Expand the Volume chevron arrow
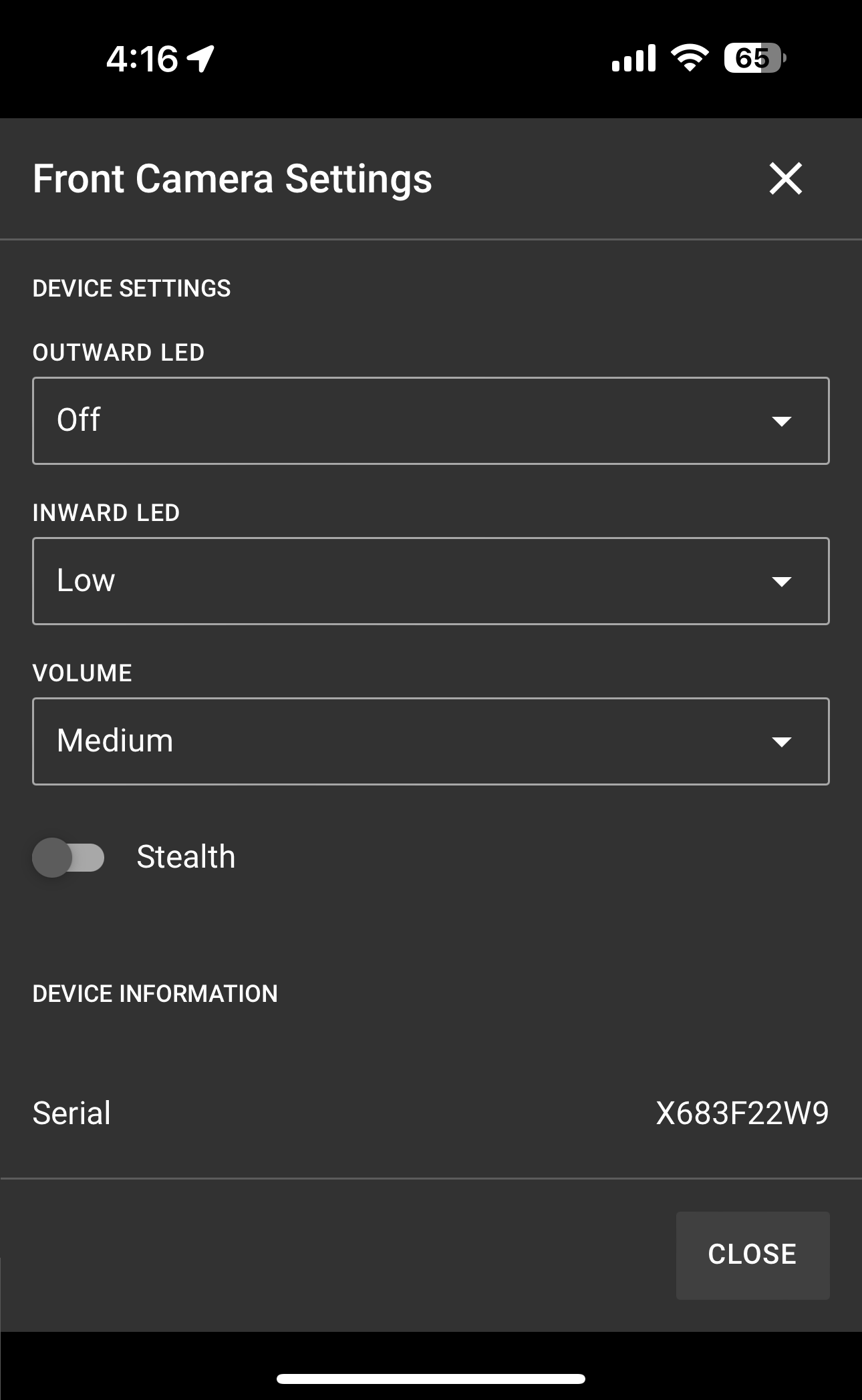Viewport: 862px width, 1400px height. click(783, 741)
